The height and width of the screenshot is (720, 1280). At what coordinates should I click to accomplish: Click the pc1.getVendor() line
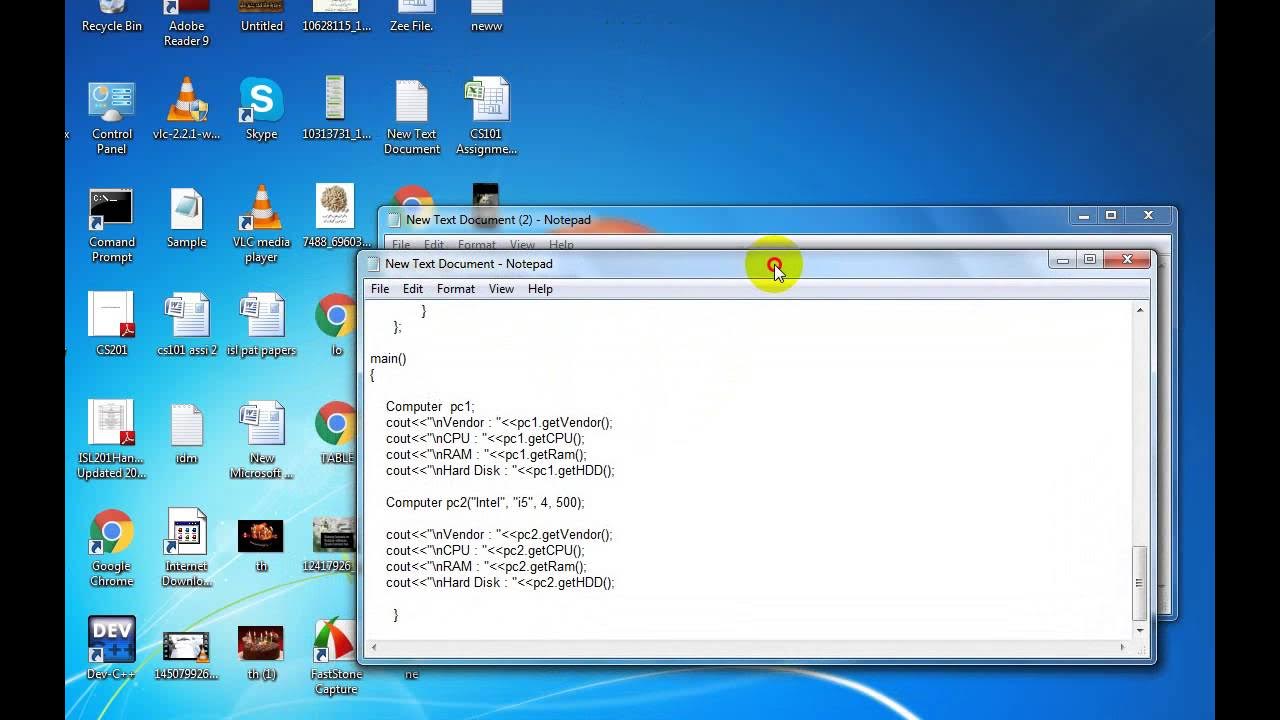pyautogui.click(x=499, y=422)
